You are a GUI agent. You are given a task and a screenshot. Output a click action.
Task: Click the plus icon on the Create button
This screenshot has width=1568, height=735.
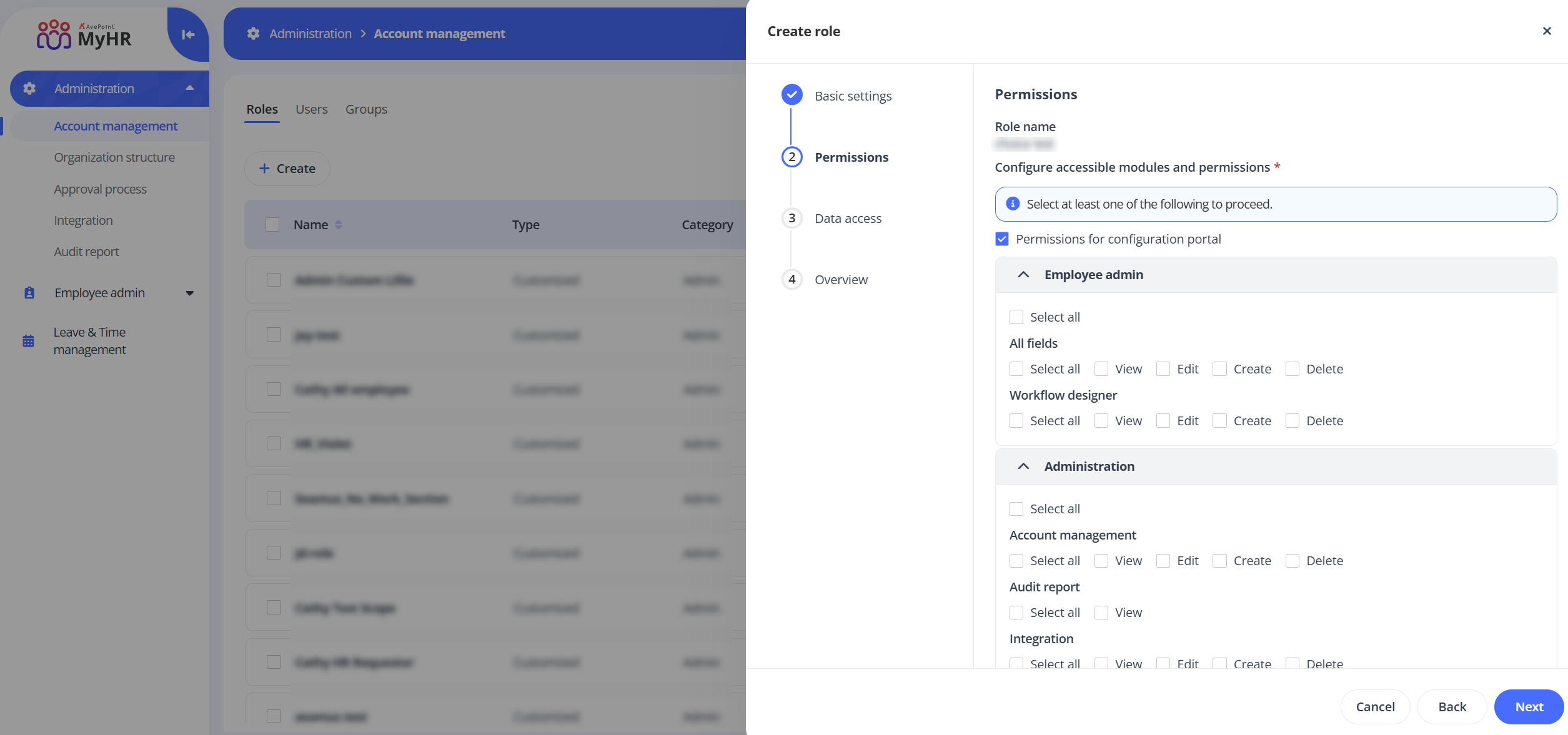click(x=264, y=169)
